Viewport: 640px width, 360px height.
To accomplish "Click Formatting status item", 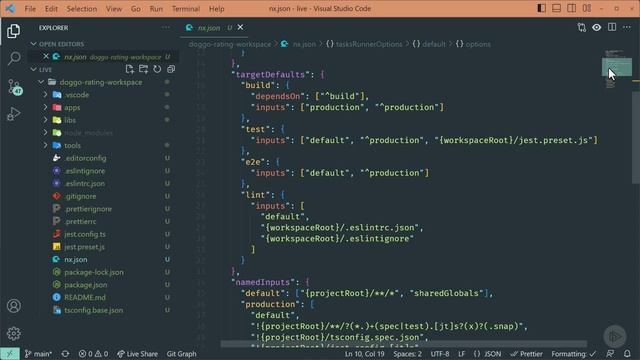I will pyautogui.click(x=573, y=354).
